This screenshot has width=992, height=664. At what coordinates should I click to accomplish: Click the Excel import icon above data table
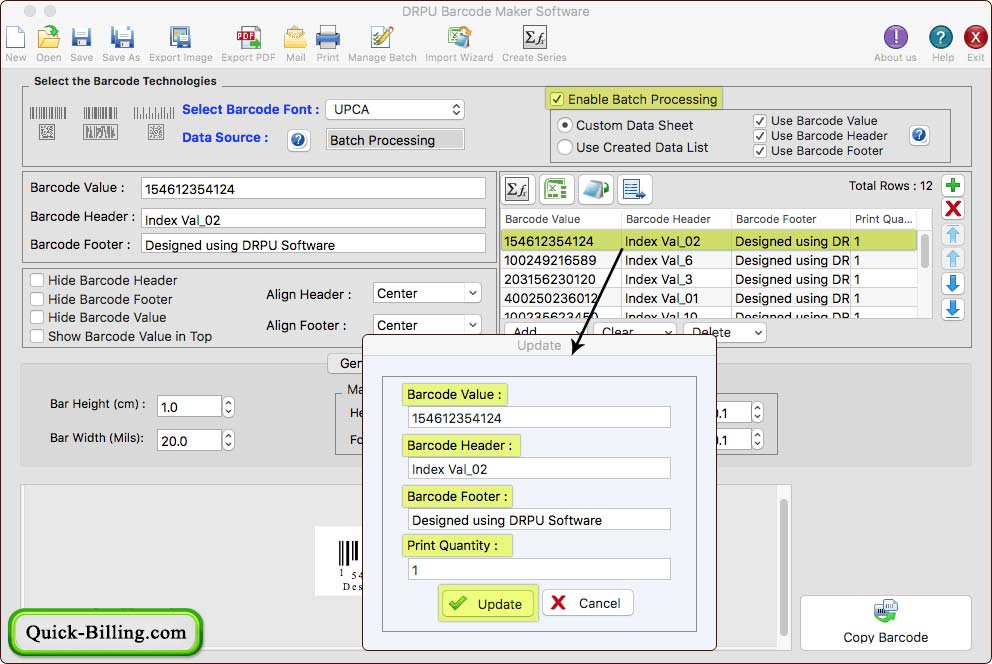[x=557, y=189]
